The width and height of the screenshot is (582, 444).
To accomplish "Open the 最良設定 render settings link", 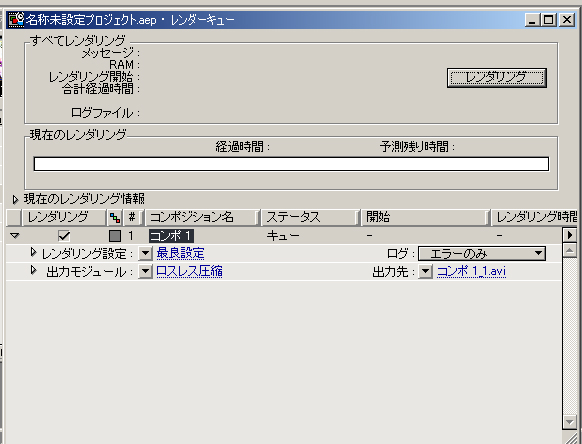I will (180, 254).
